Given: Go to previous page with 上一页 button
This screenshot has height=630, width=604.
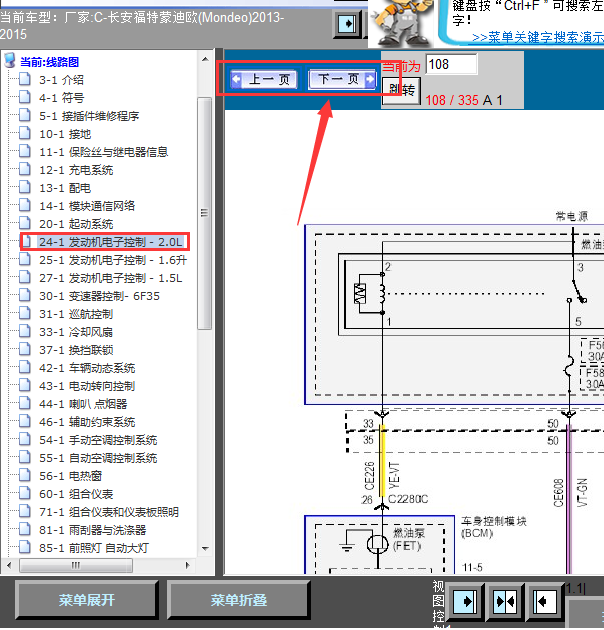Looking at the screenshot, I should (x=264, y=79).
